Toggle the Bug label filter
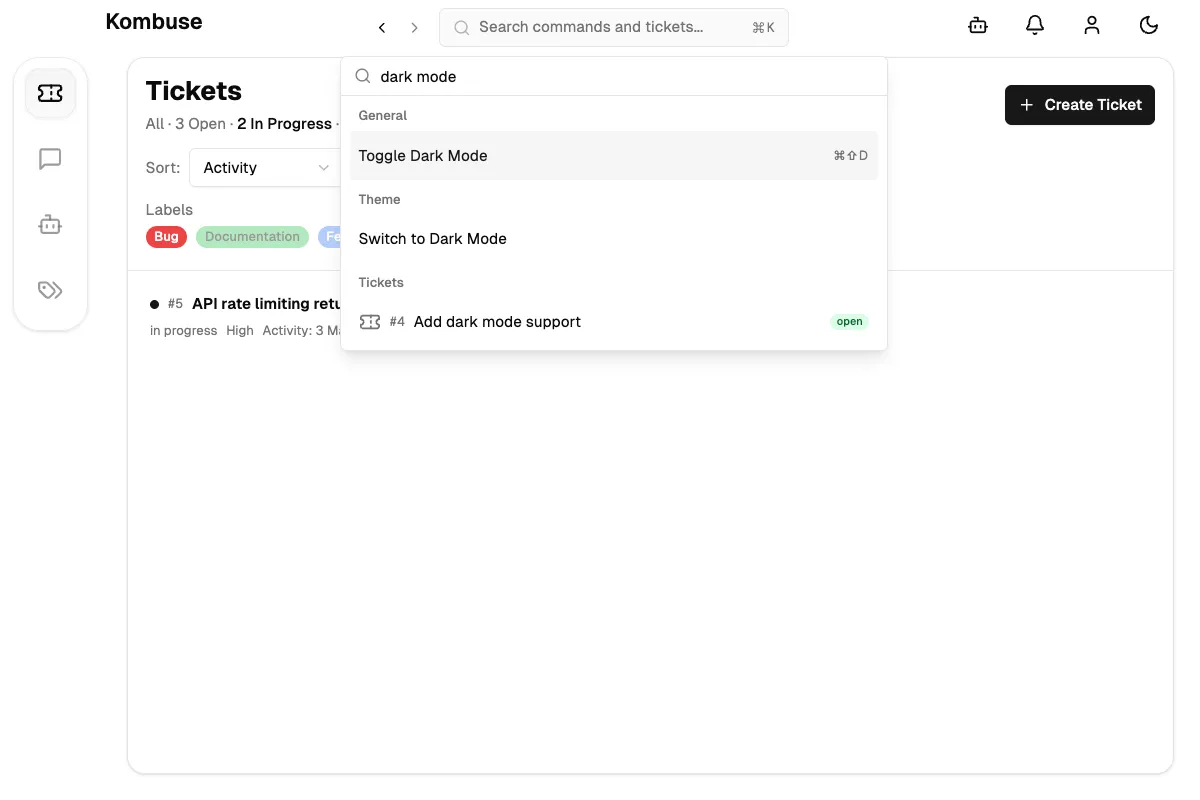The width and height of the screenshot is (1200, 800). pos(166,236)
